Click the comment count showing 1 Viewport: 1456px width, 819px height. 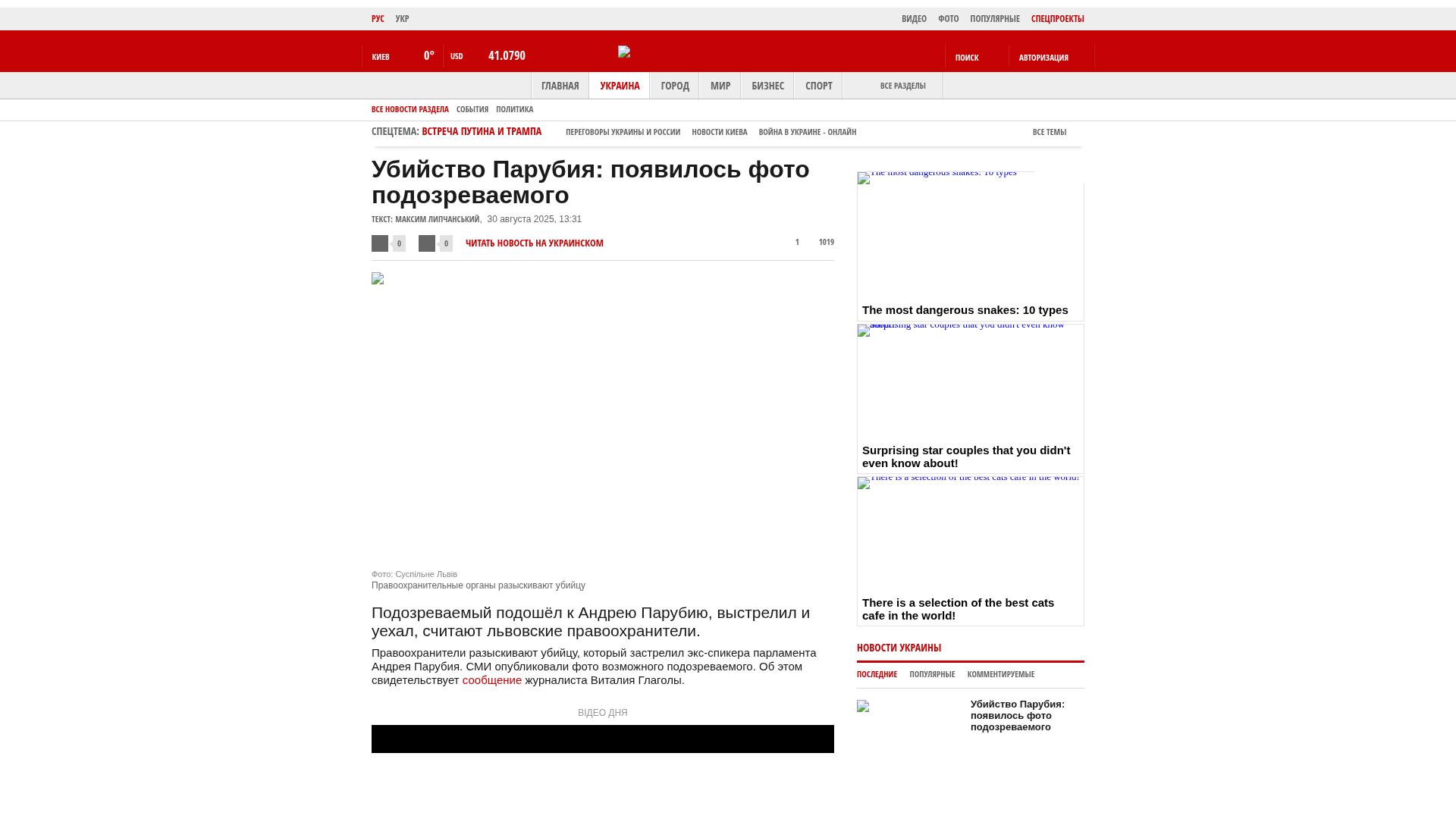tap(797, 242)
